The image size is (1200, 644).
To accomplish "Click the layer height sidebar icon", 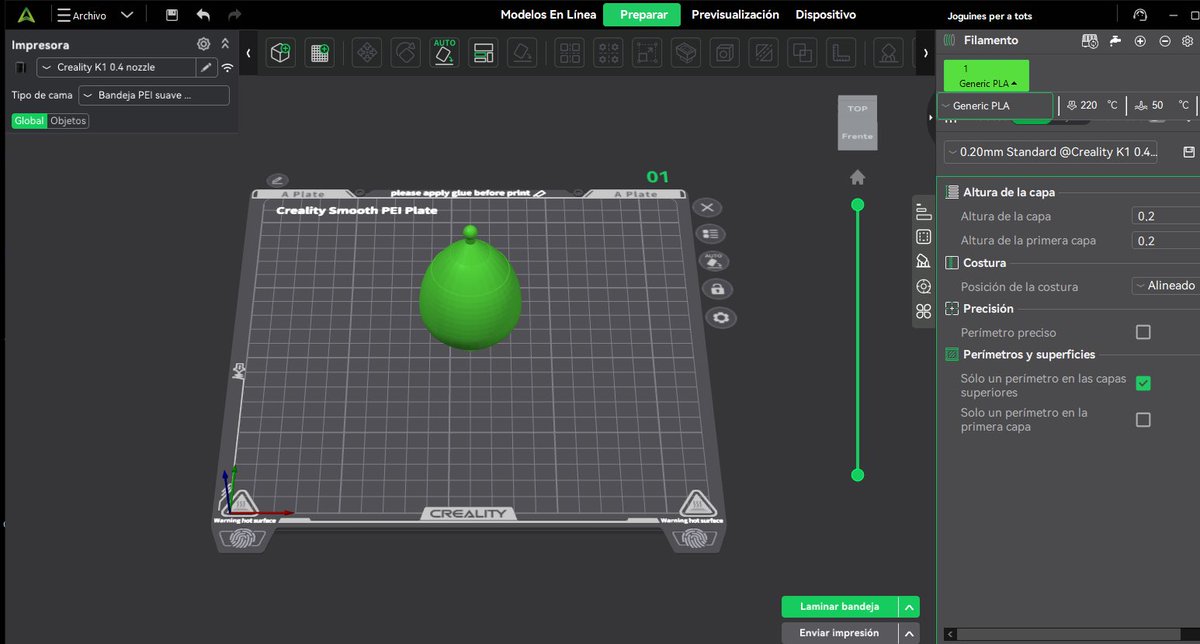I will 923,211.
